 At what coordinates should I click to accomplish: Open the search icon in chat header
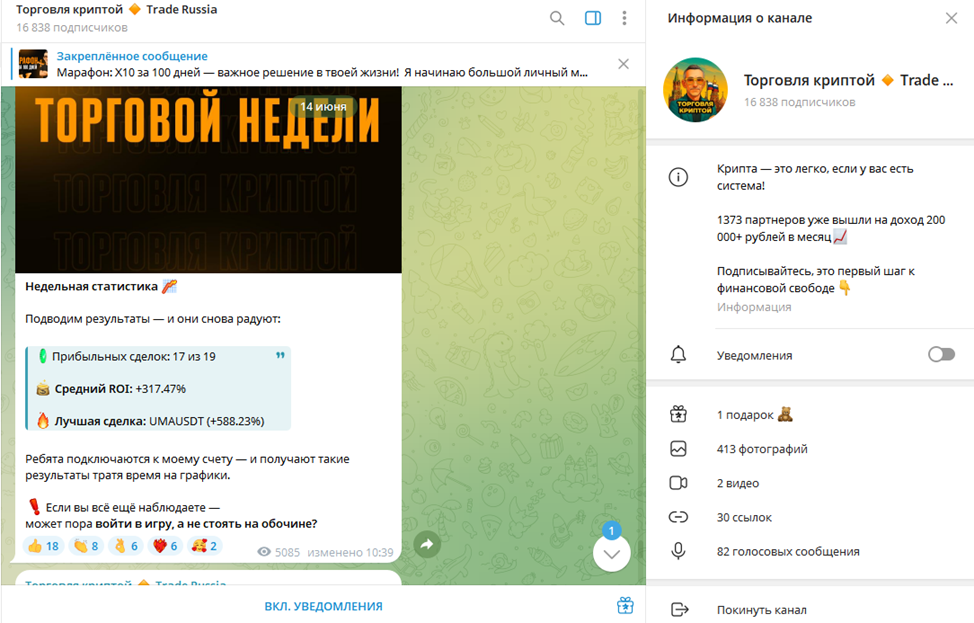point(557,18)
